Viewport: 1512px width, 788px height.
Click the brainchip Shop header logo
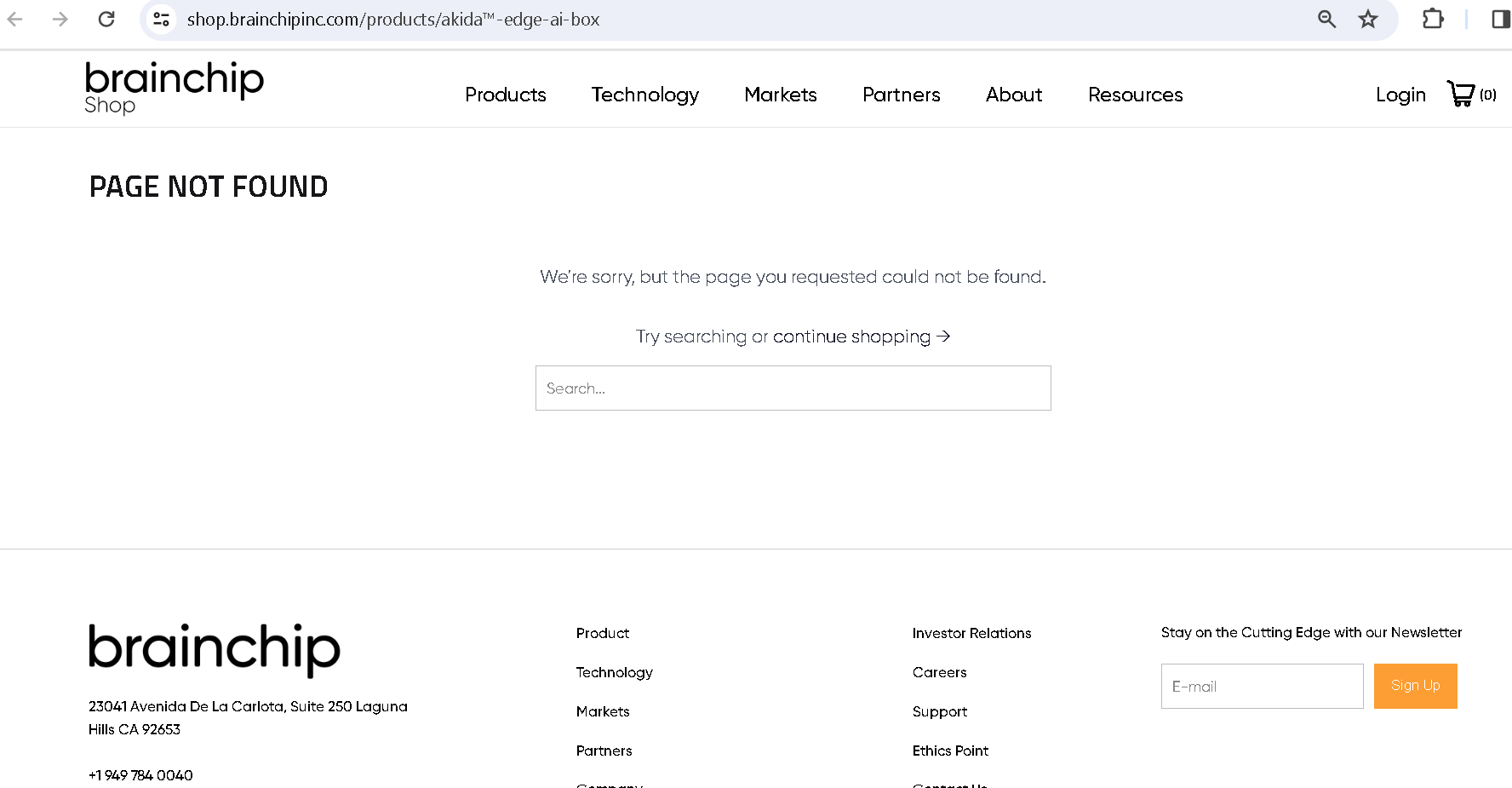pos(174,88)
